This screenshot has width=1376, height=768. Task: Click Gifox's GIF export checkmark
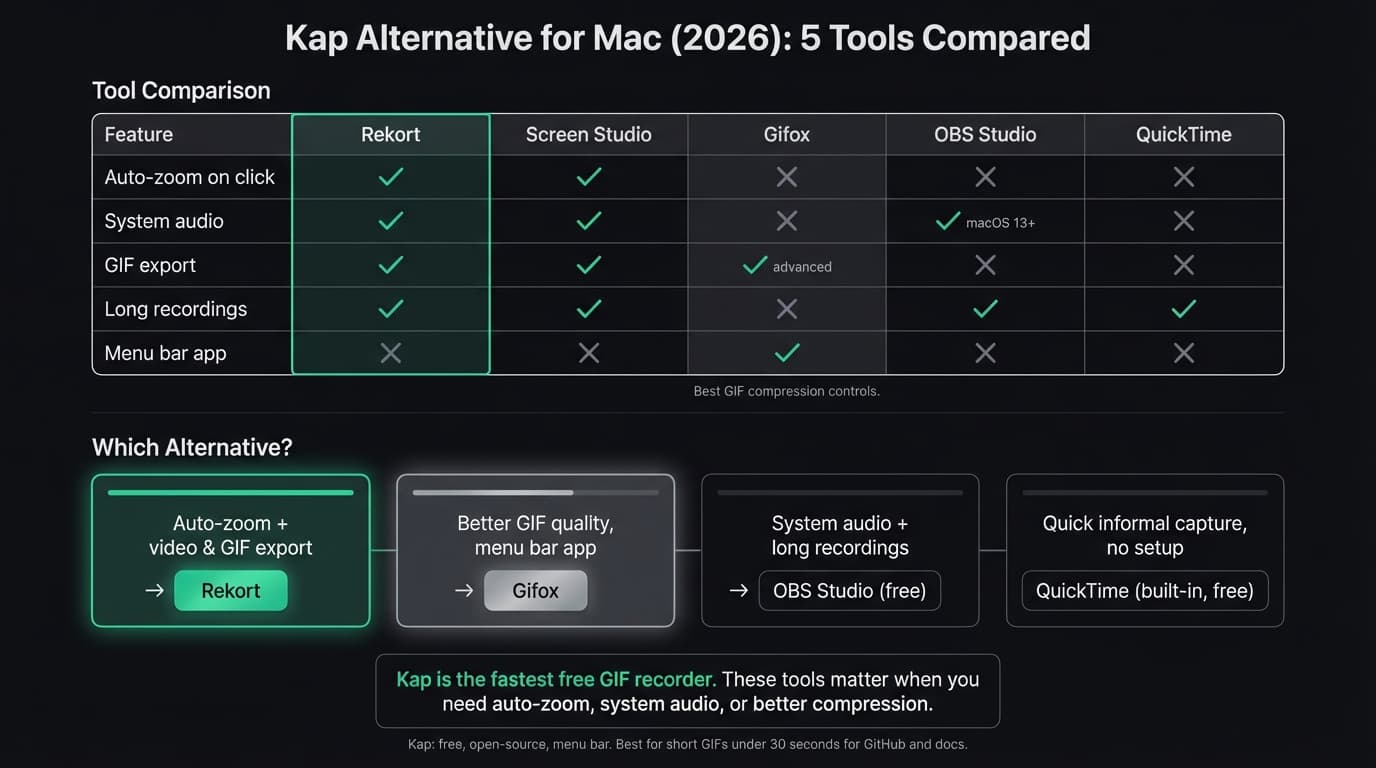point(755,265)
